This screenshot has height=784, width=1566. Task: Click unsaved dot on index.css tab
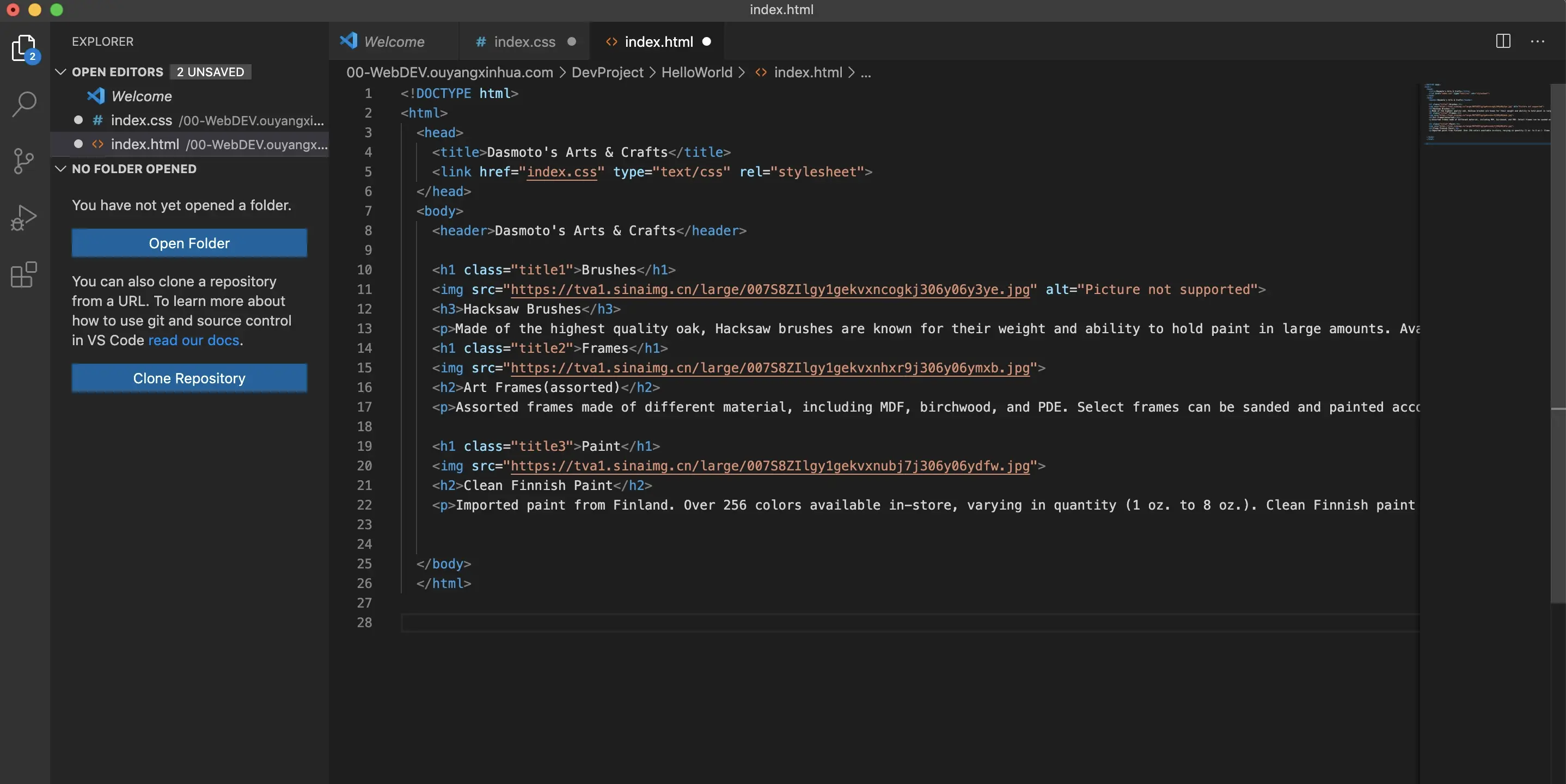(571, 42)
